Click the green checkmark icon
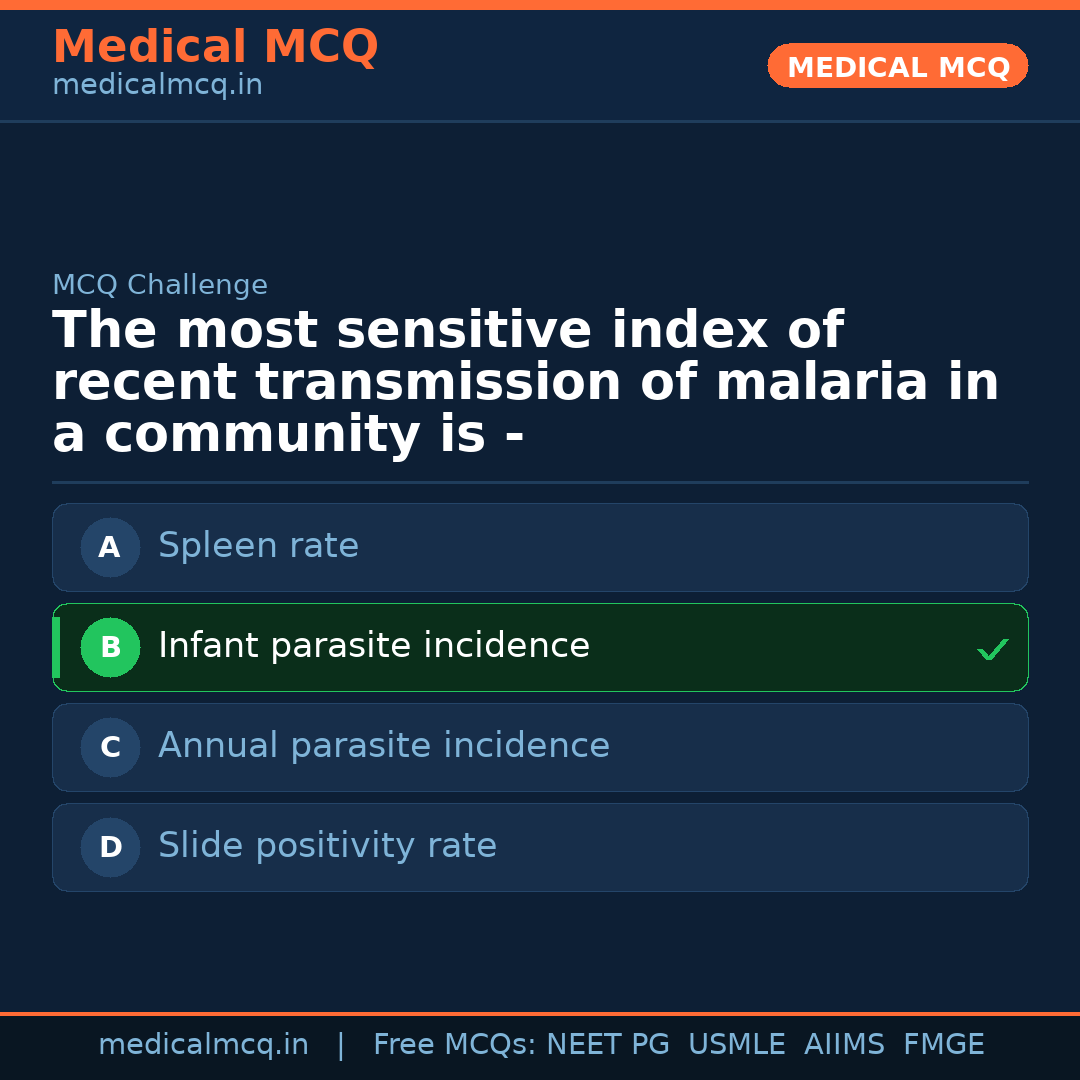Viewport: 1080px width, 1080px height. point(992,650)
